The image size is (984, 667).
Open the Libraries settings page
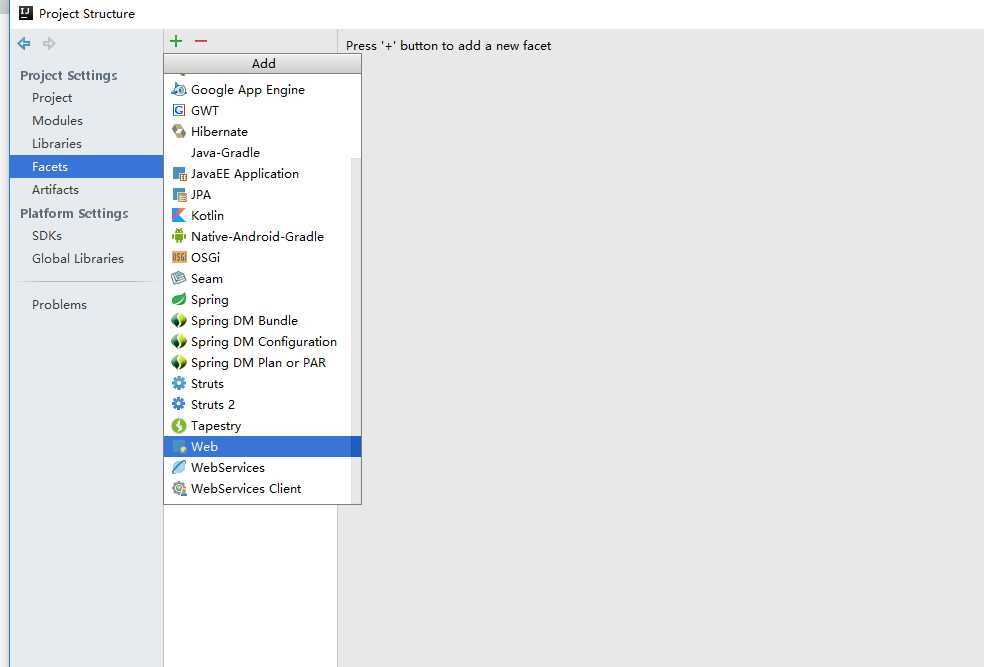point(56,144)
